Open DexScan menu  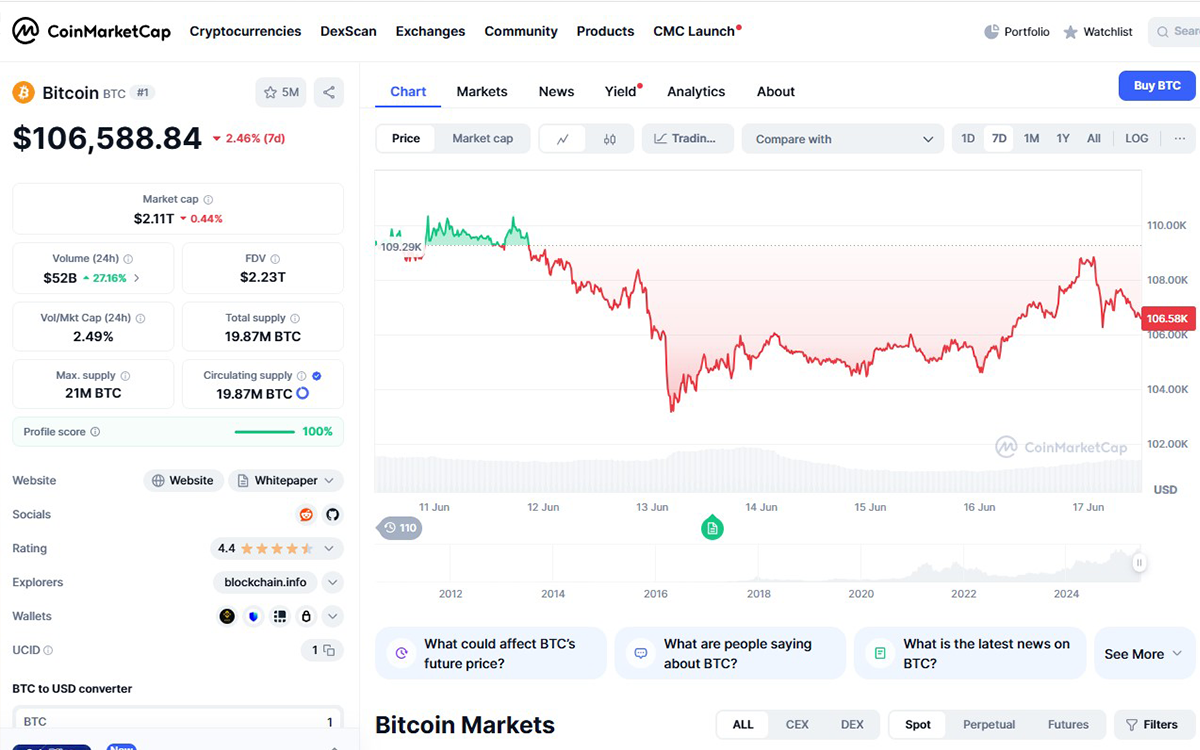click(348, 31)
